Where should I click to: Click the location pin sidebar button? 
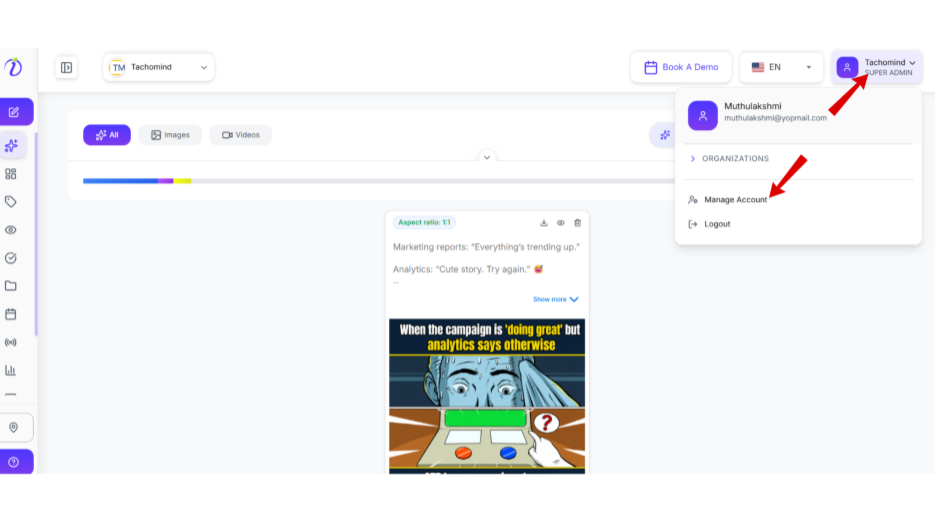point(14,427)
